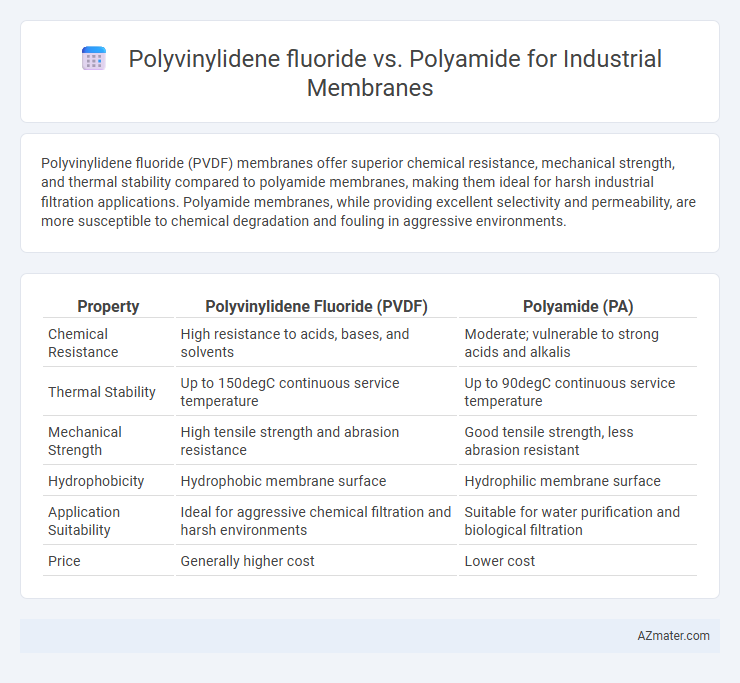Click the 'Generally higher cost' cell

tap(316, 561)
